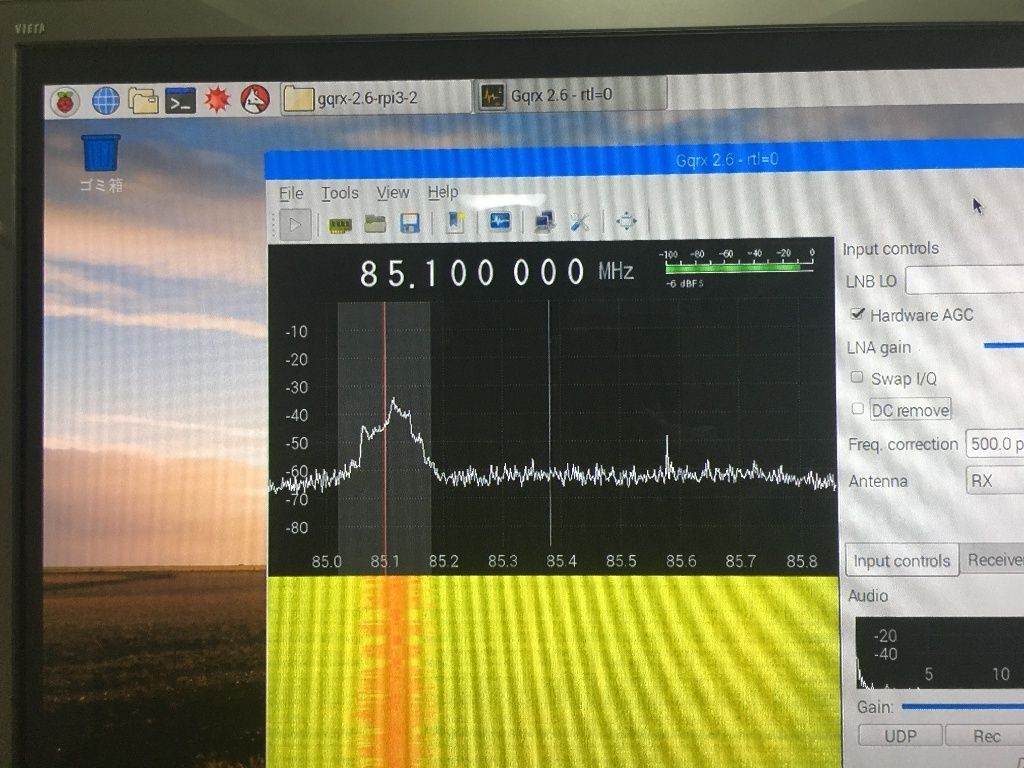Open the View menu
This screenshot has width=1024, height=768.
tap(392, 193)
